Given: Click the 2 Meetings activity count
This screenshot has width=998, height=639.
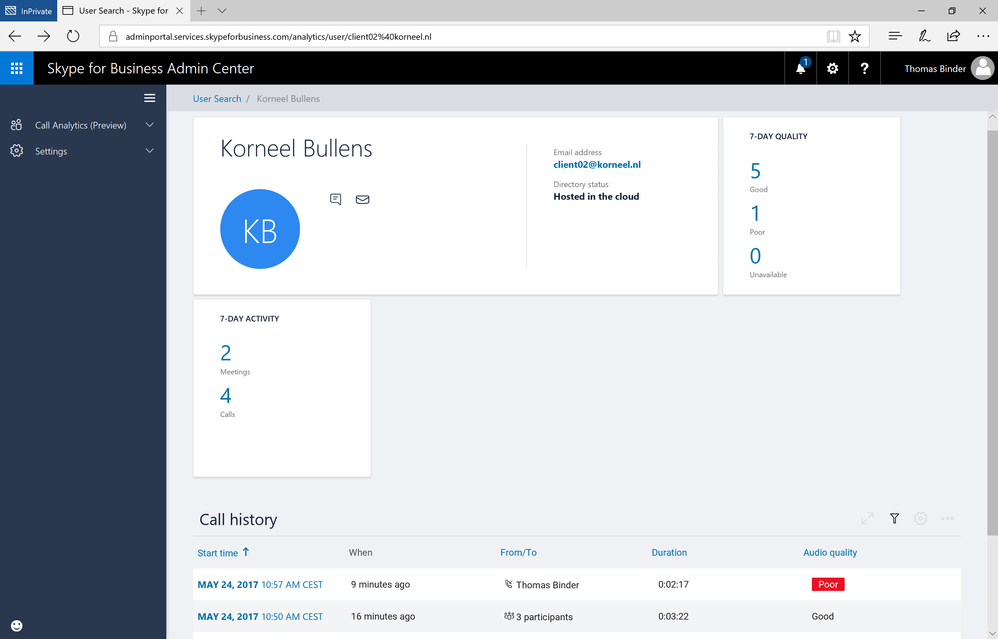Looking at the screenshot, I should point(225,353).
